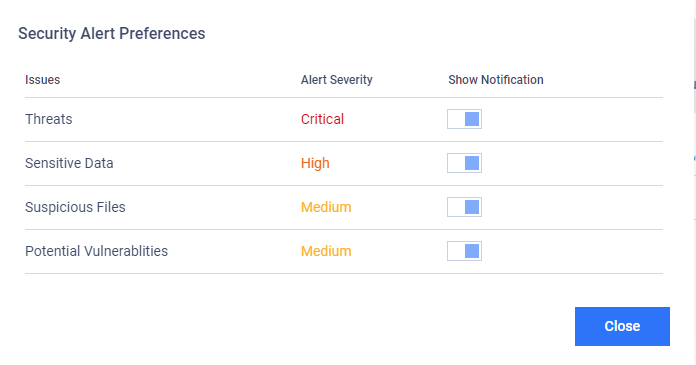Click the Security Alert Preferences title
The width and height of the screenshot is (696, 365).
(111, 33)
